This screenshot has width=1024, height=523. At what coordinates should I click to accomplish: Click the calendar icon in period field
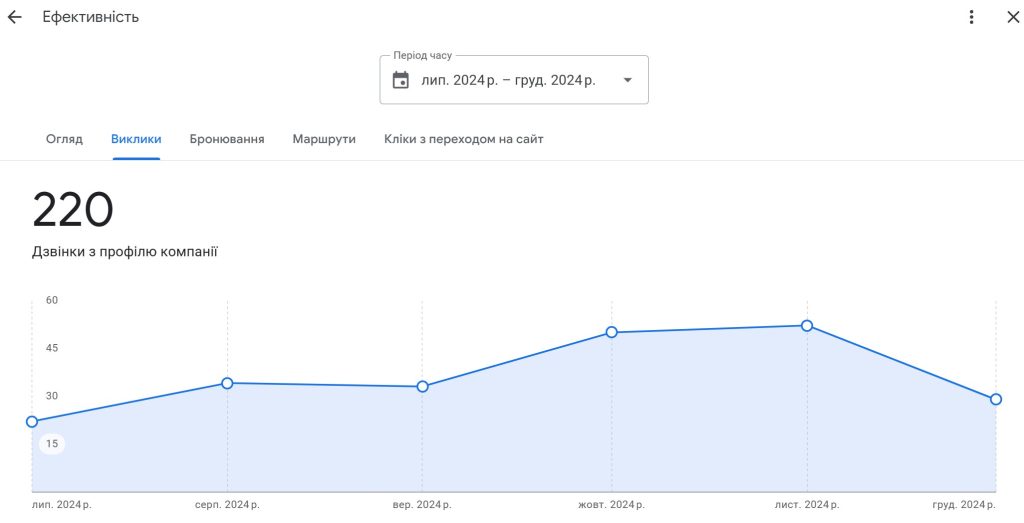pos(401,80)
